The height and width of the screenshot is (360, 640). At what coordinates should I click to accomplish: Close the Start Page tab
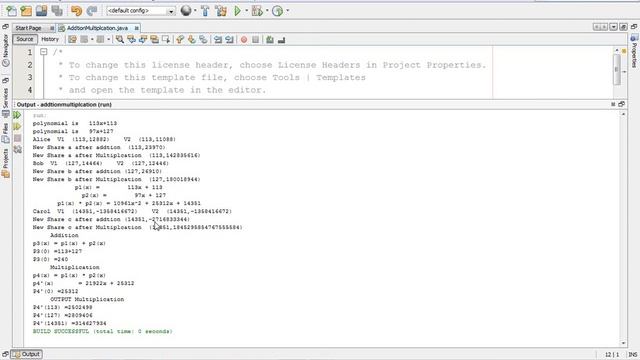tap(52, 28)
